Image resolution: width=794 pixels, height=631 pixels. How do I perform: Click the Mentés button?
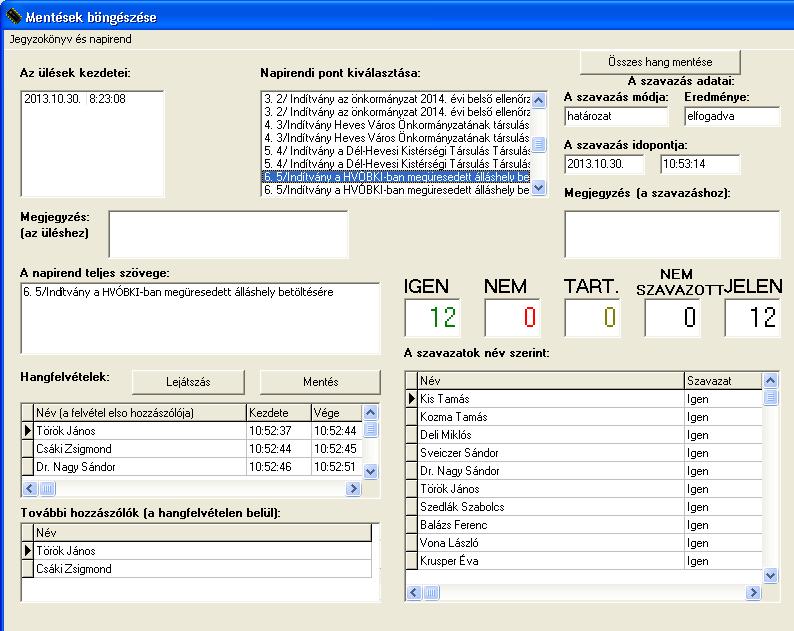tap(320, 382)
